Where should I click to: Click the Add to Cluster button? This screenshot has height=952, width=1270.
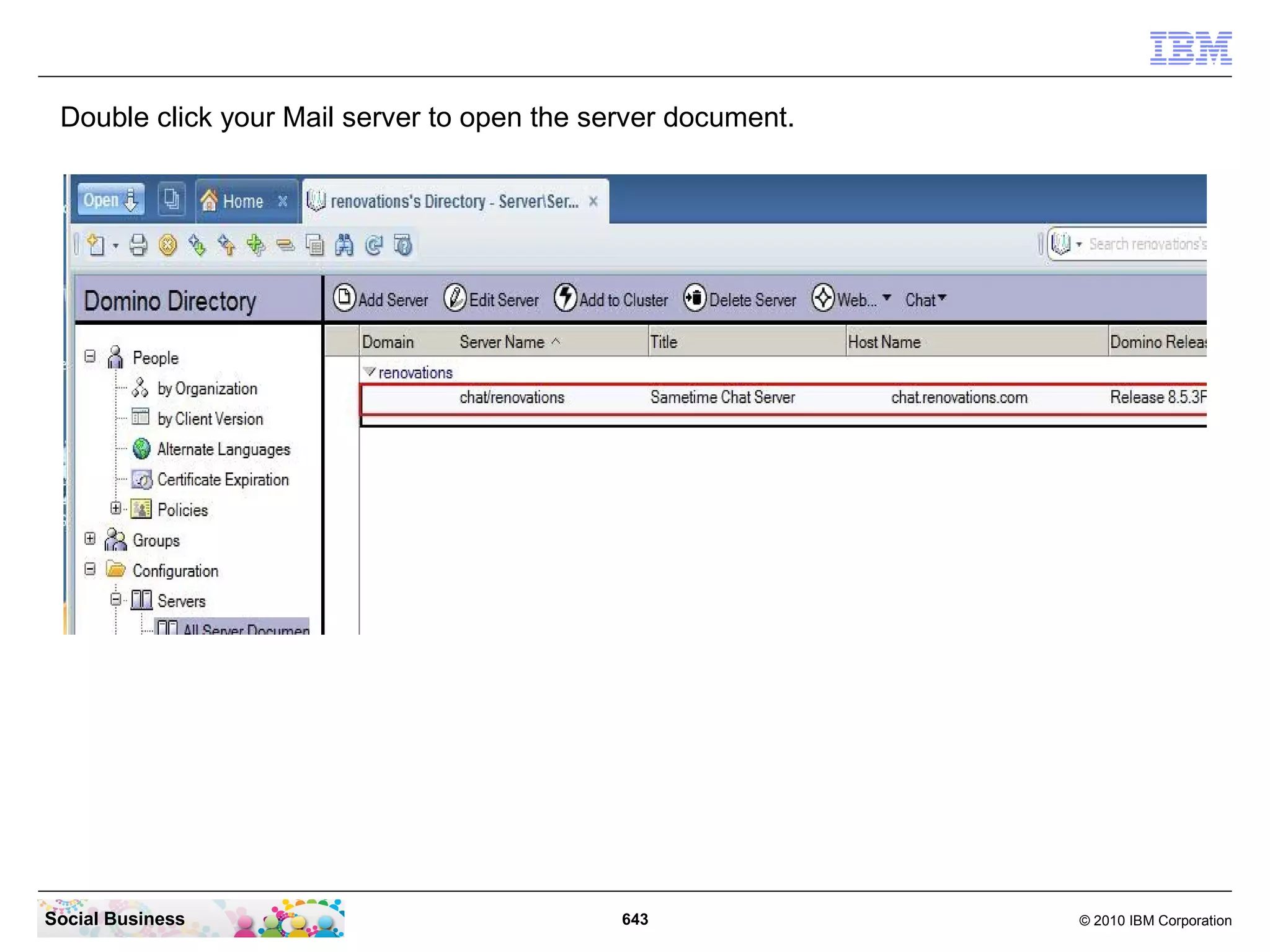(x=611, y=299)
